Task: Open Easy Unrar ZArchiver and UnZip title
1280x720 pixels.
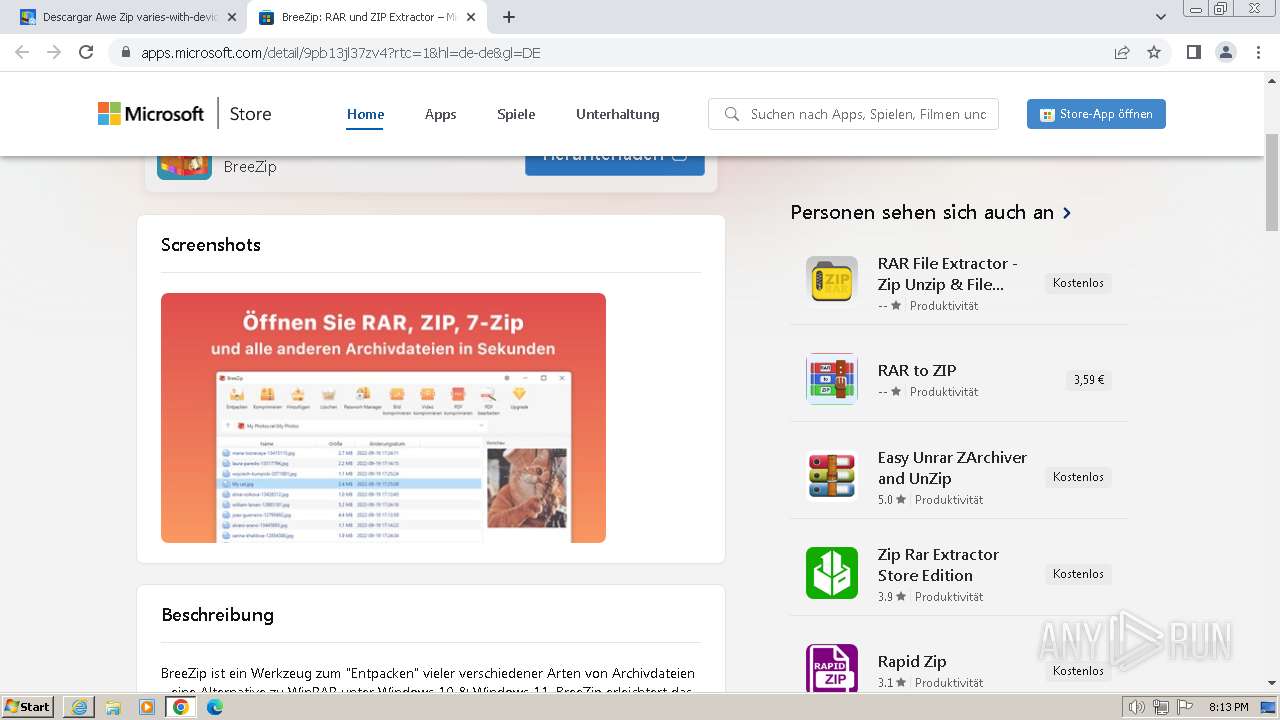Action: pos(952,468)
